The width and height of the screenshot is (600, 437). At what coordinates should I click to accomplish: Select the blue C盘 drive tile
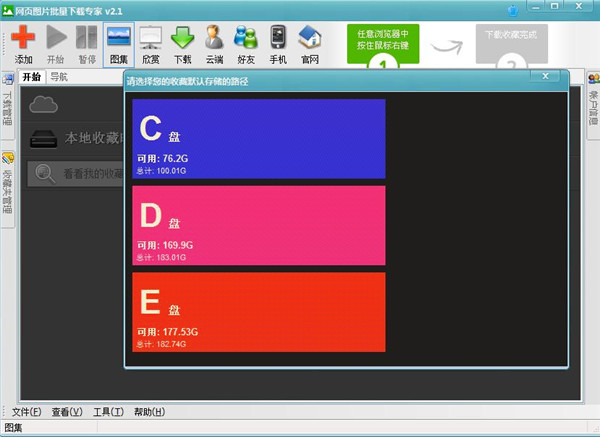259,139
